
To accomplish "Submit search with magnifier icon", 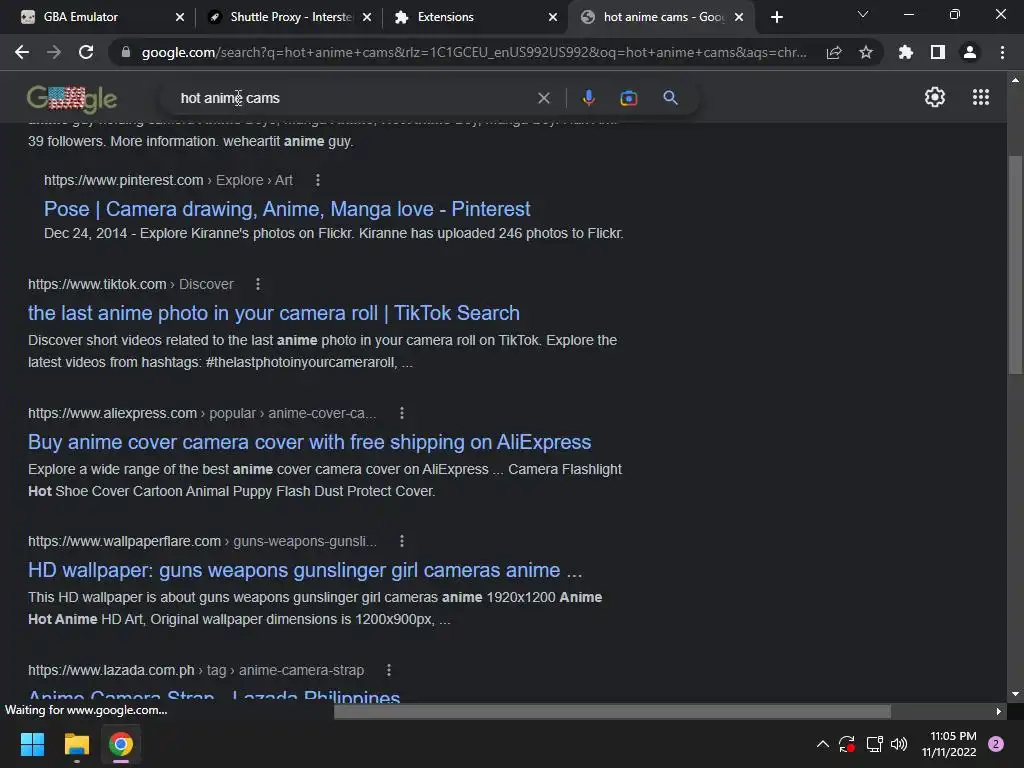I will tap(670, 98).
